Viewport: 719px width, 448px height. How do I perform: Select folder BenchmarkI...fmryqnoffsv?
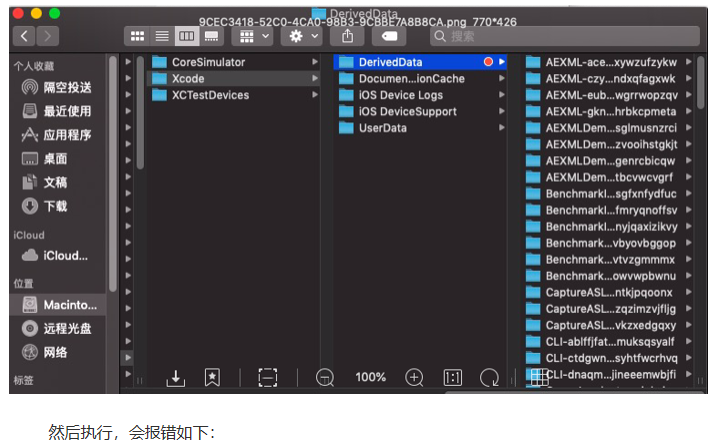pyautogui.click(x=608, y=210)
